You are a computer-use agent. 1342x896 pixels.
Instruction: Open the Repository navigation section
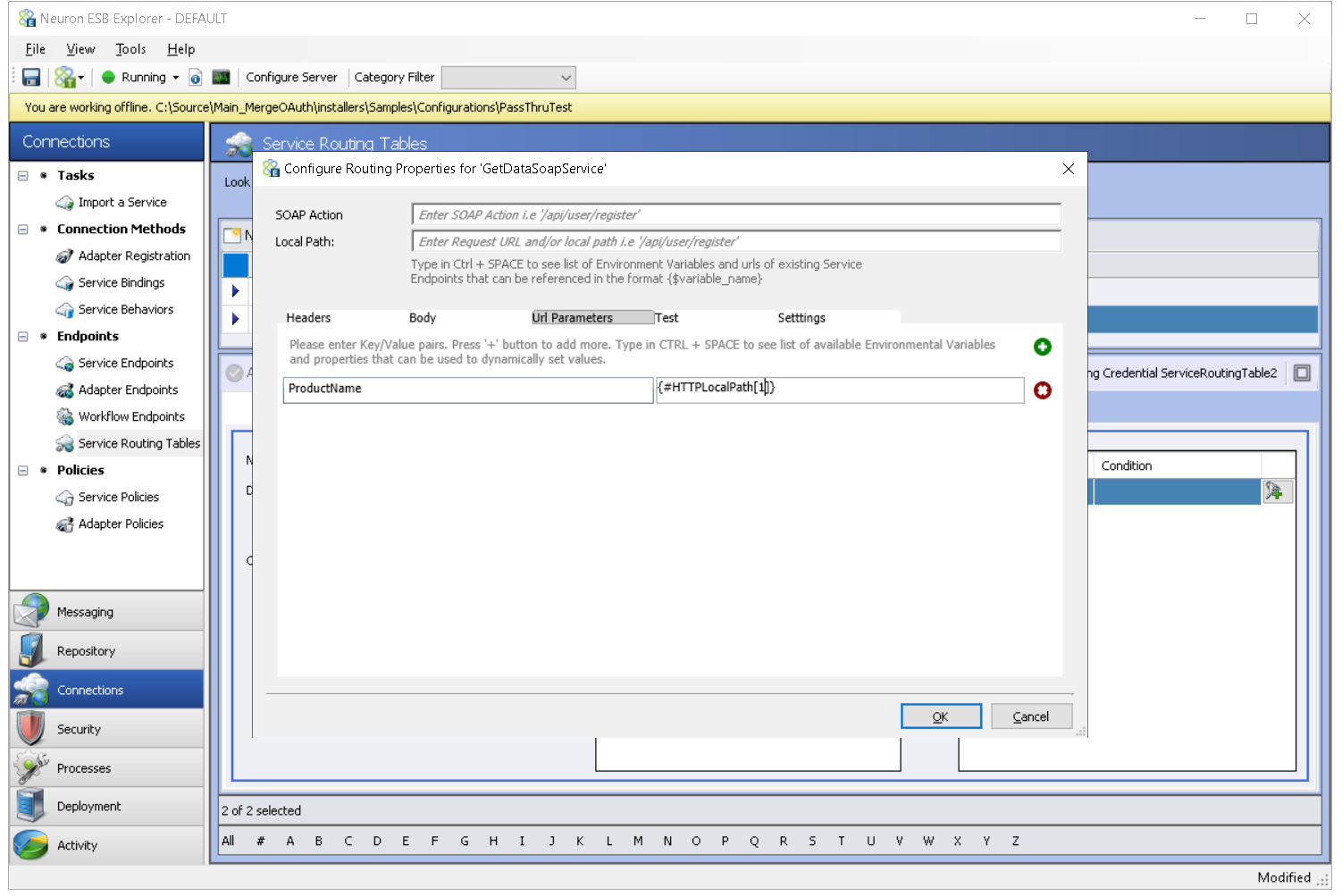pyautogui.click(x=107, y=651)
